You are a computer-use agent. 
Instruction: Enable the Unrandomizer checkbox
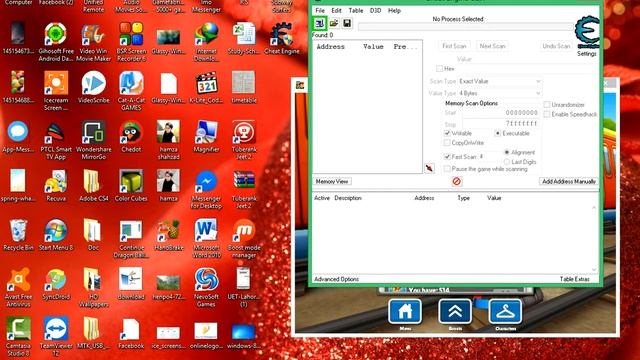pyautogui.click(x=547, y=105)
